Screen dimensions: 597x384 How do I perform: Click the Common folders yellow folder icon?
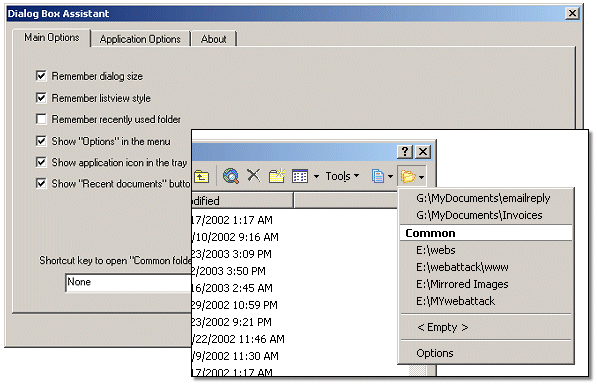[x=408, y=177]
